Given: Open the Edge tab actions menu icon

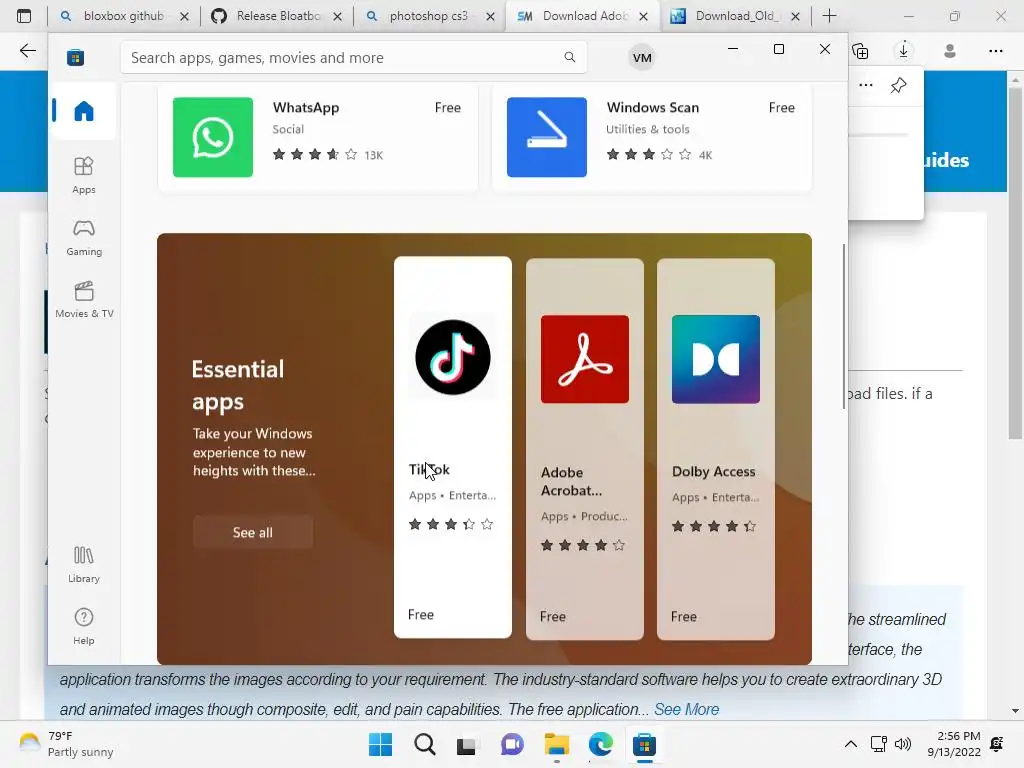Looking at the screenshot, I should [x=24, y=16].
